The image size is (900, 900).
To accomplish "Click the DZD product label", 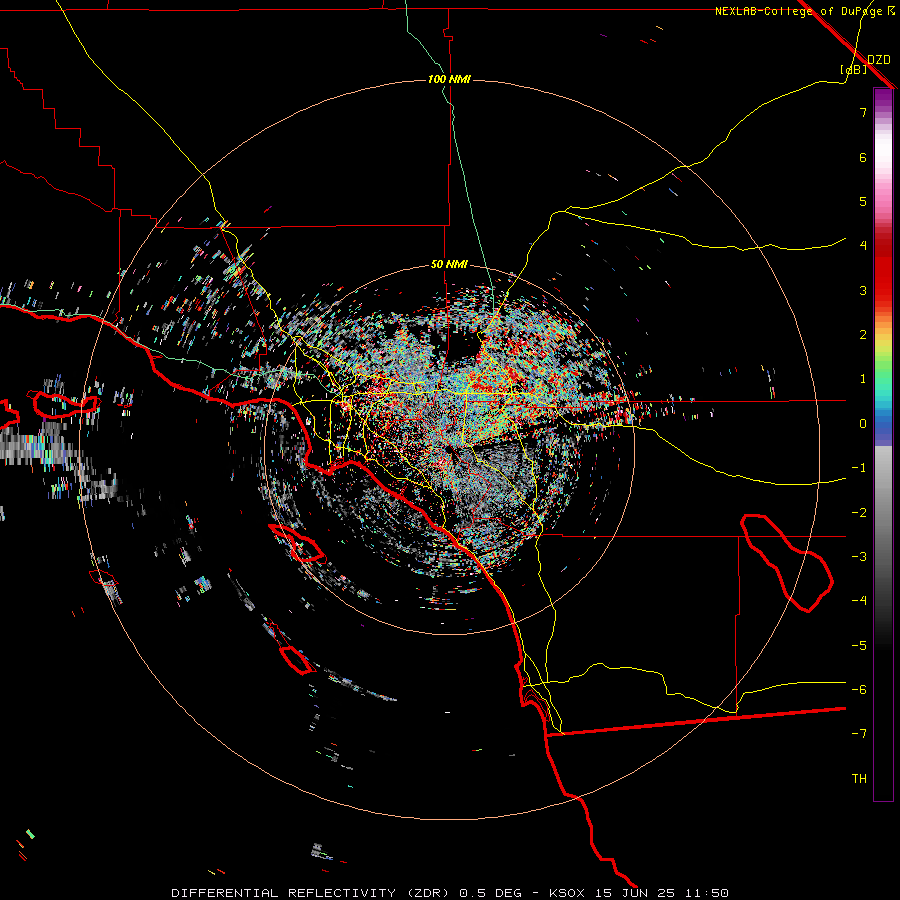I will point(879,60).
